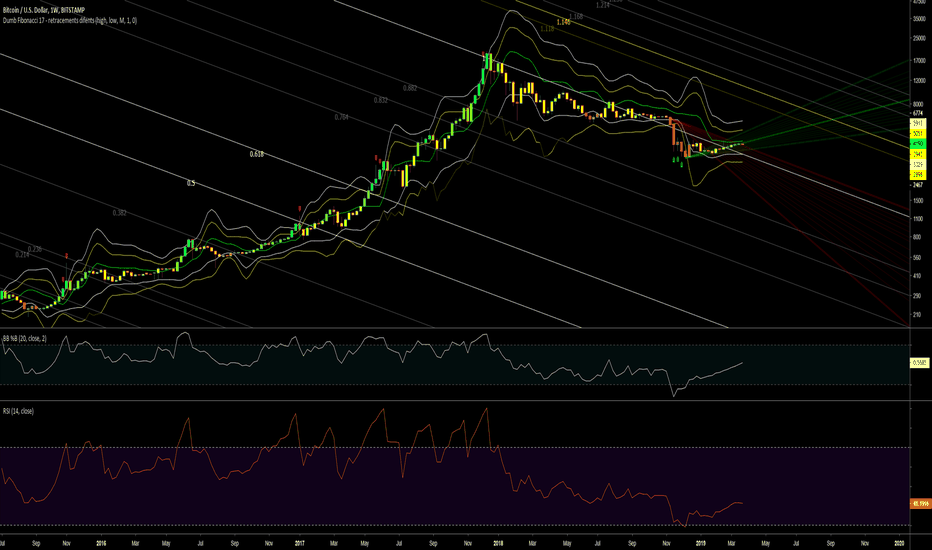Select the 0.618 Fibonacci level label
932x550 pixels.
[256, 154]
